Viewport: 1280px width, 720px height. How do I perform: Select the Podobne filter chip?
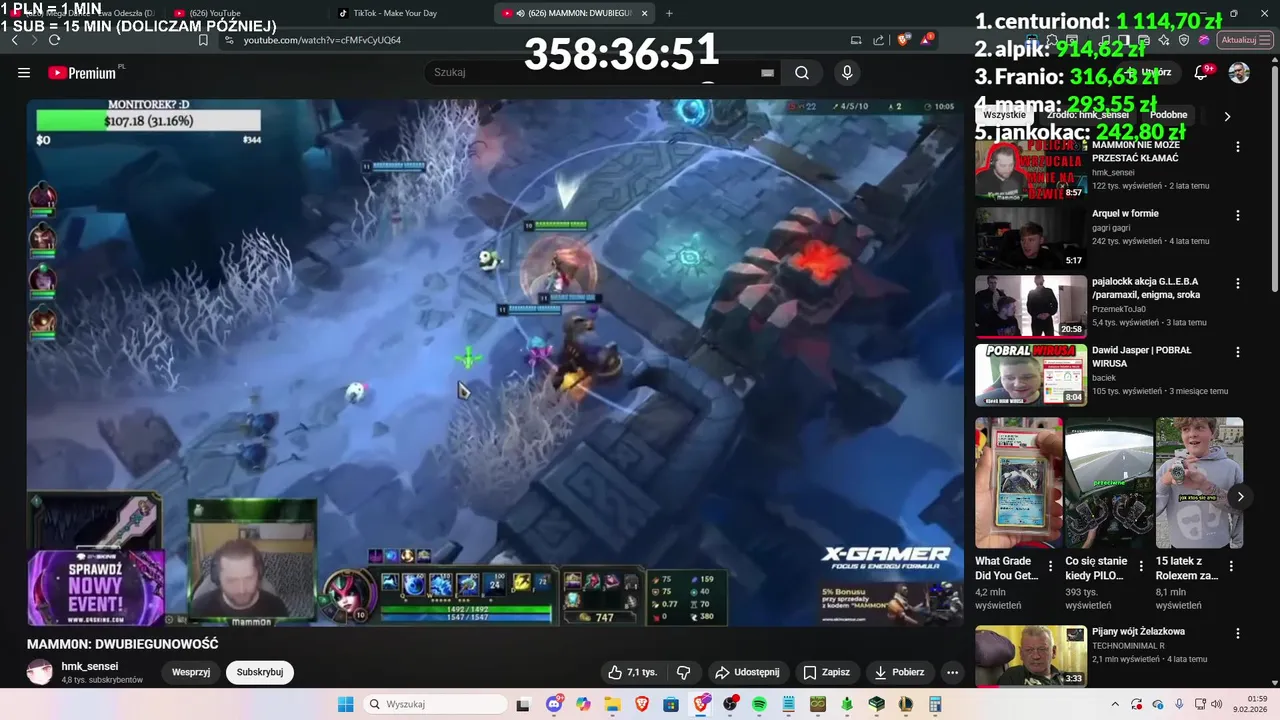coord(1168,115)
